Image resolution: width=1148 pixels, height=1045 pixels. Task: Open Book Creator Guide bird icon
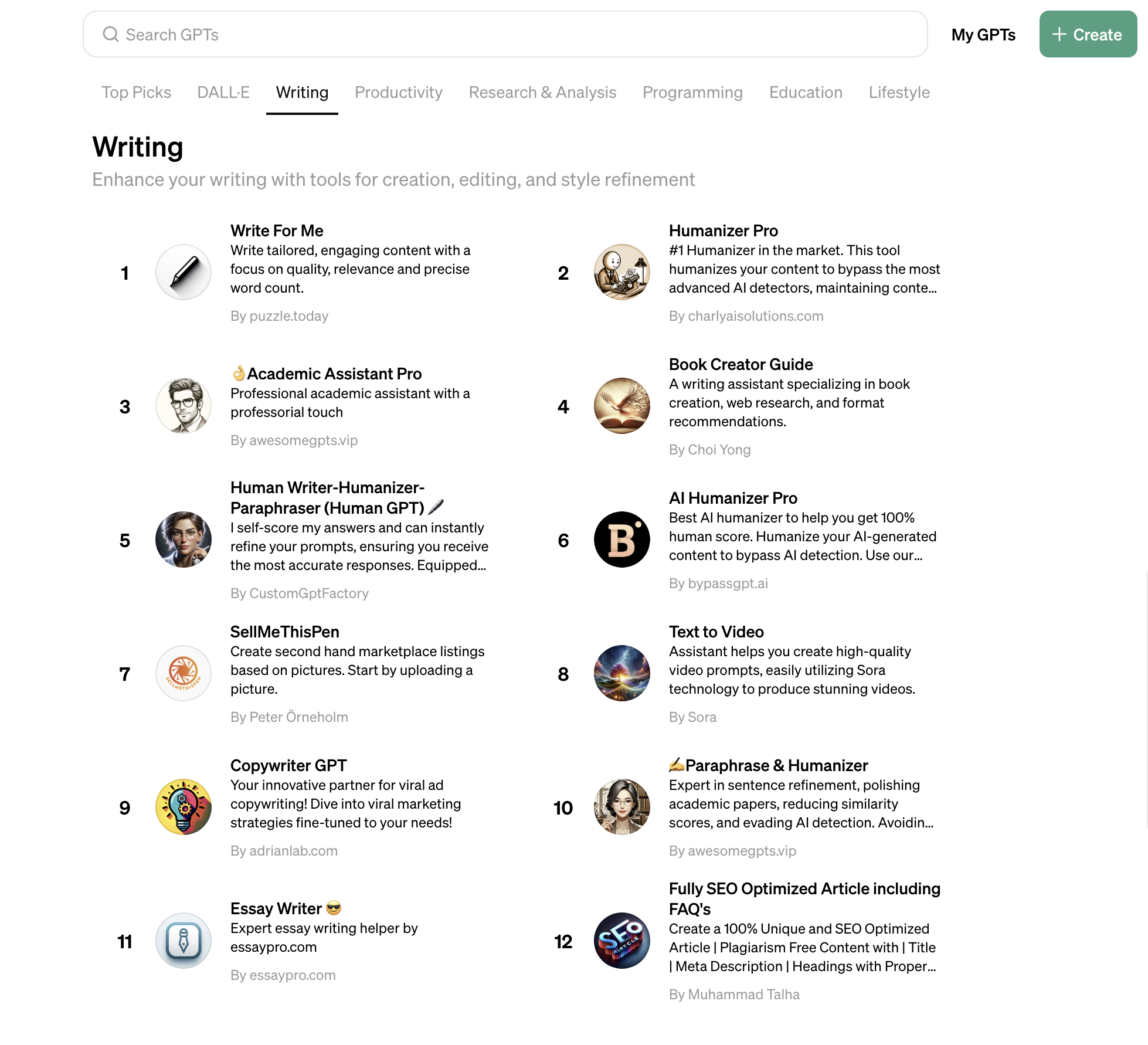pyautogui.click(x=622, y=406)
